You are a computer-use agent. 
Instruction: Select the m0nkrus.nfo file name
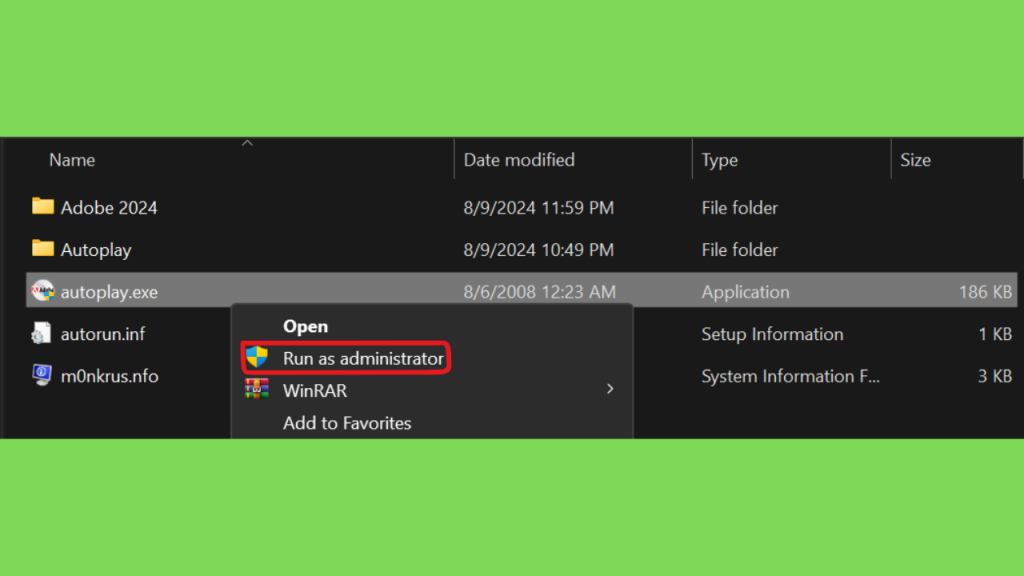[x=109, y=376]
